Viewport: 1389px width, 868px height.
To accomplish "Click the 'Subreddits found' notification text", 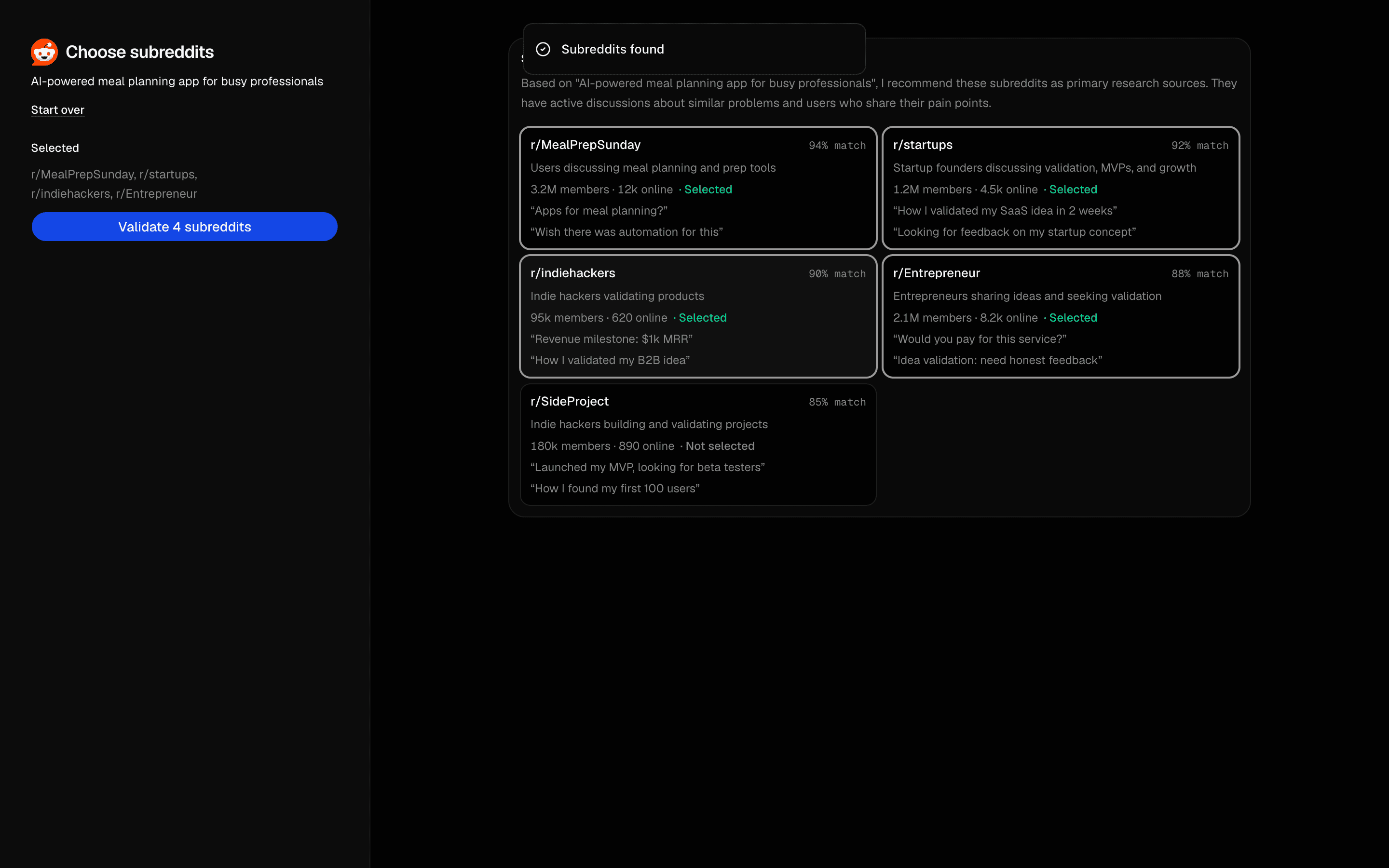I will pyautogui.click(x=613, y=49).
